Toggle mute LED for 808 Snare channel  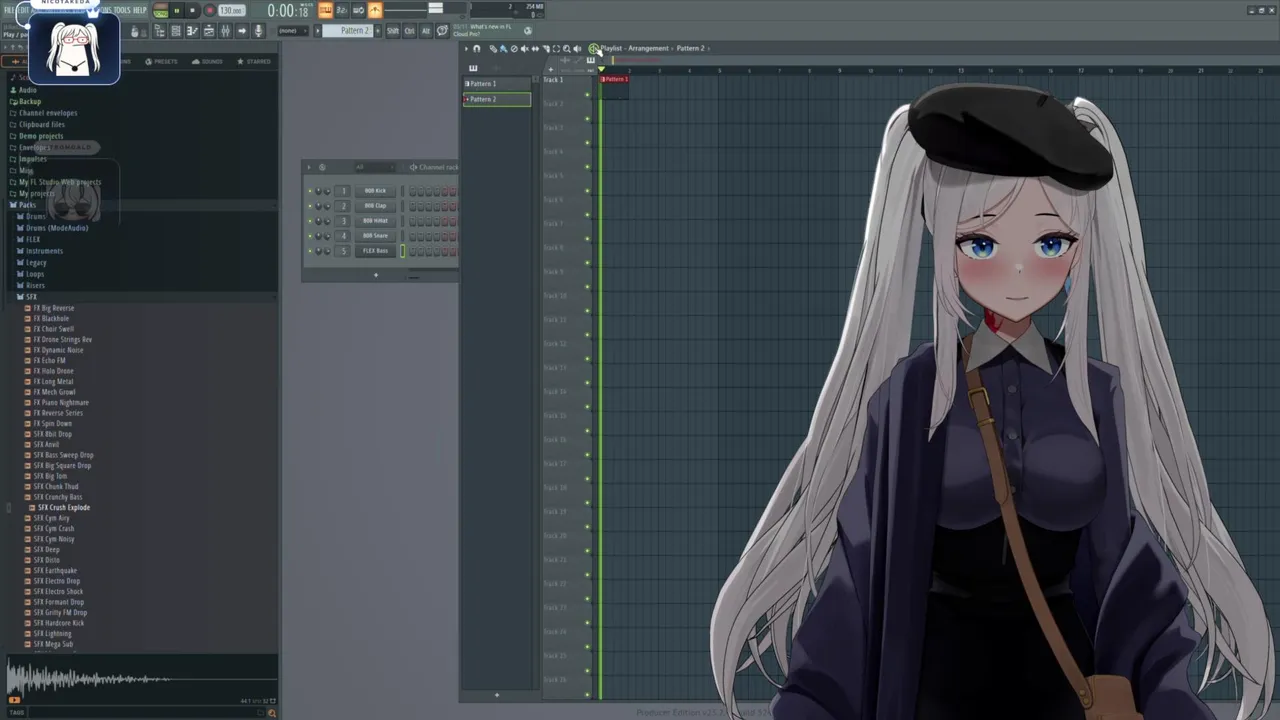(310, 236)
